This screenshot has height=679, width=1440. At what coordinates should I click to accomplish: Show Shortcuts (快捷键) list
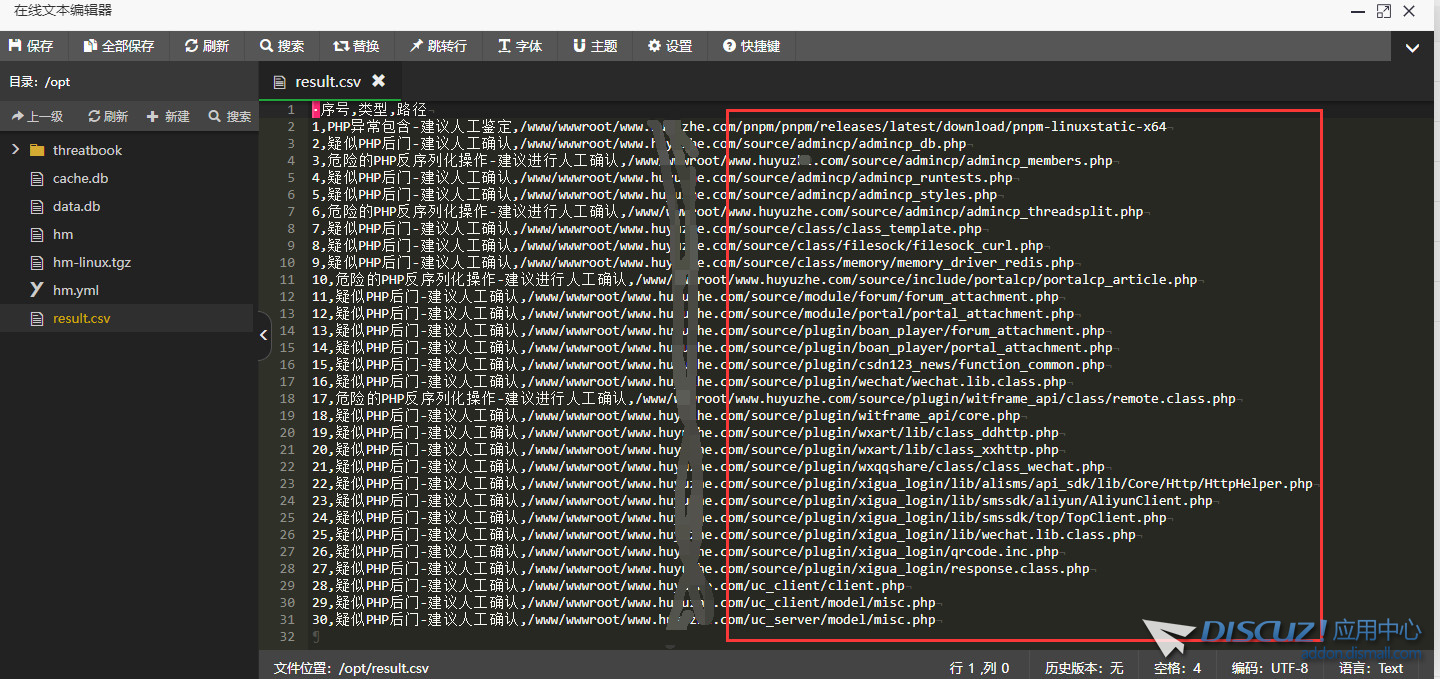tap(751, 46)
